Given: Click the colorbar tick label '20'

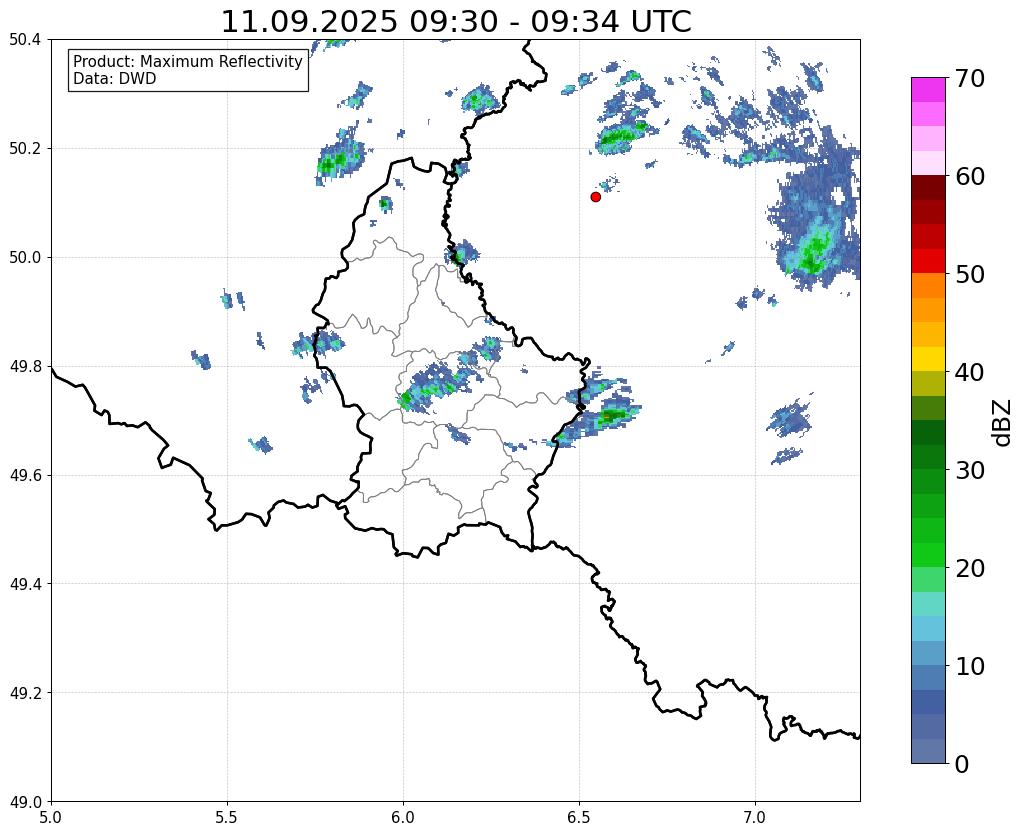Looking at the screenshot, I should 970,568.
